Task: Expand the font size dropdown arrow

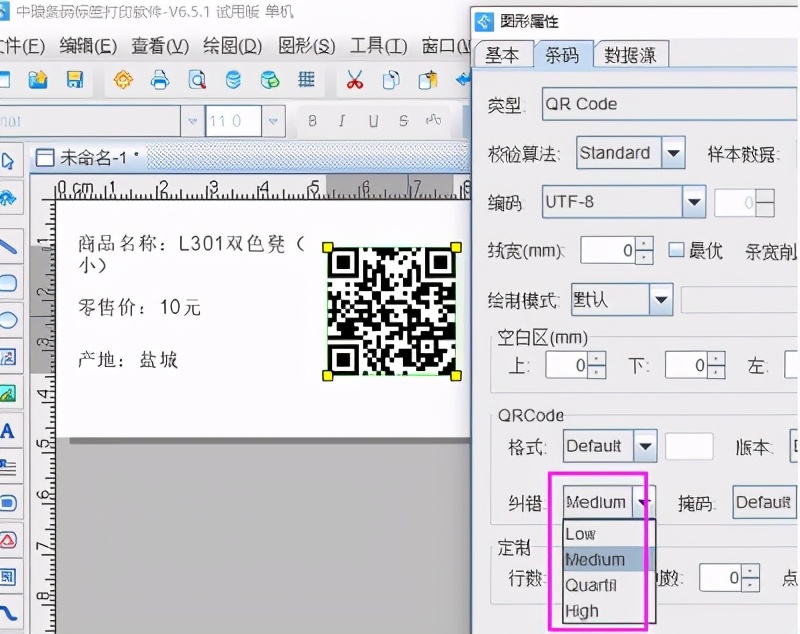Action: point(273,121)
